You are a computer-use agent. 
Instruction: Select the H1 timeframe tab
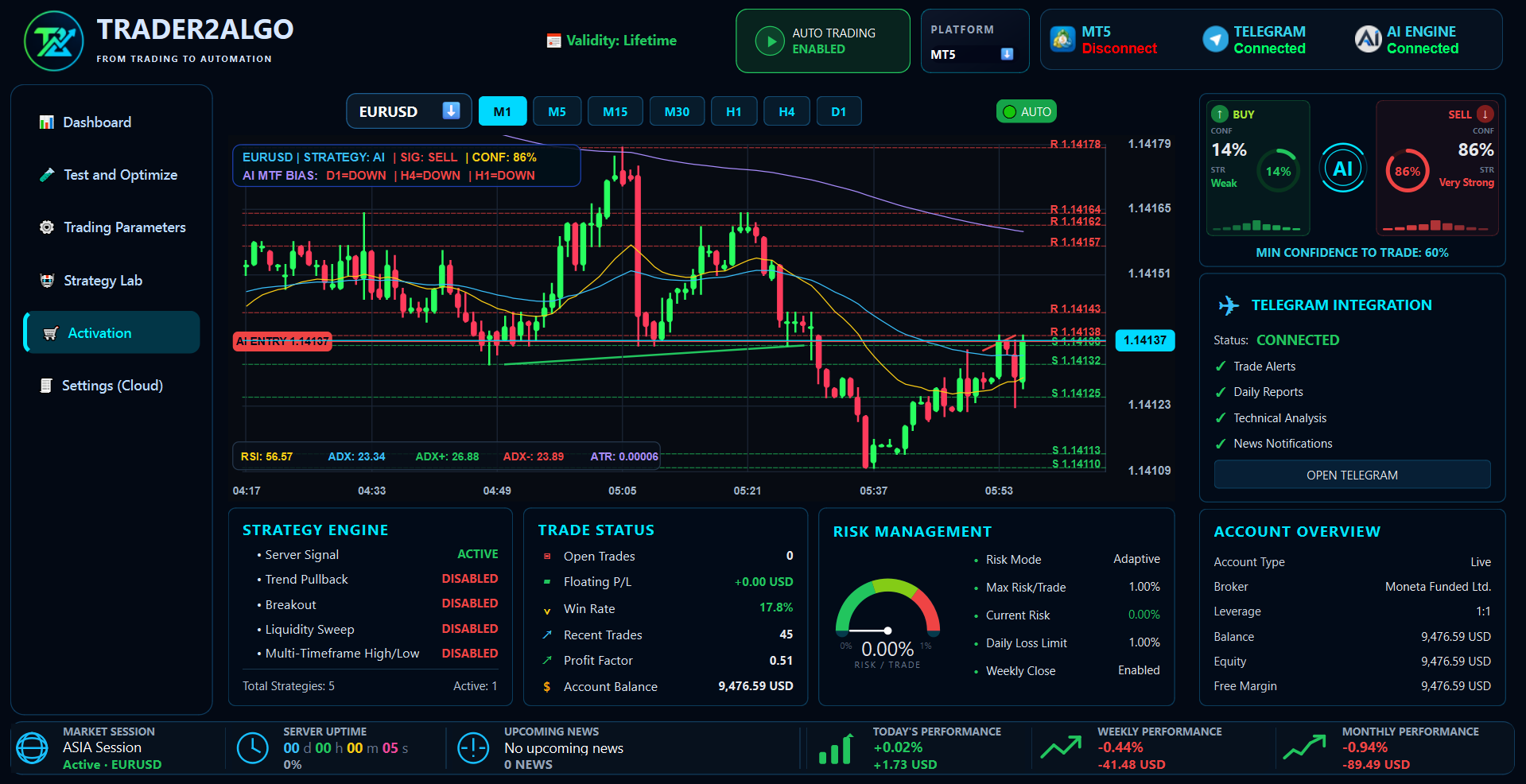click(734, 111)
